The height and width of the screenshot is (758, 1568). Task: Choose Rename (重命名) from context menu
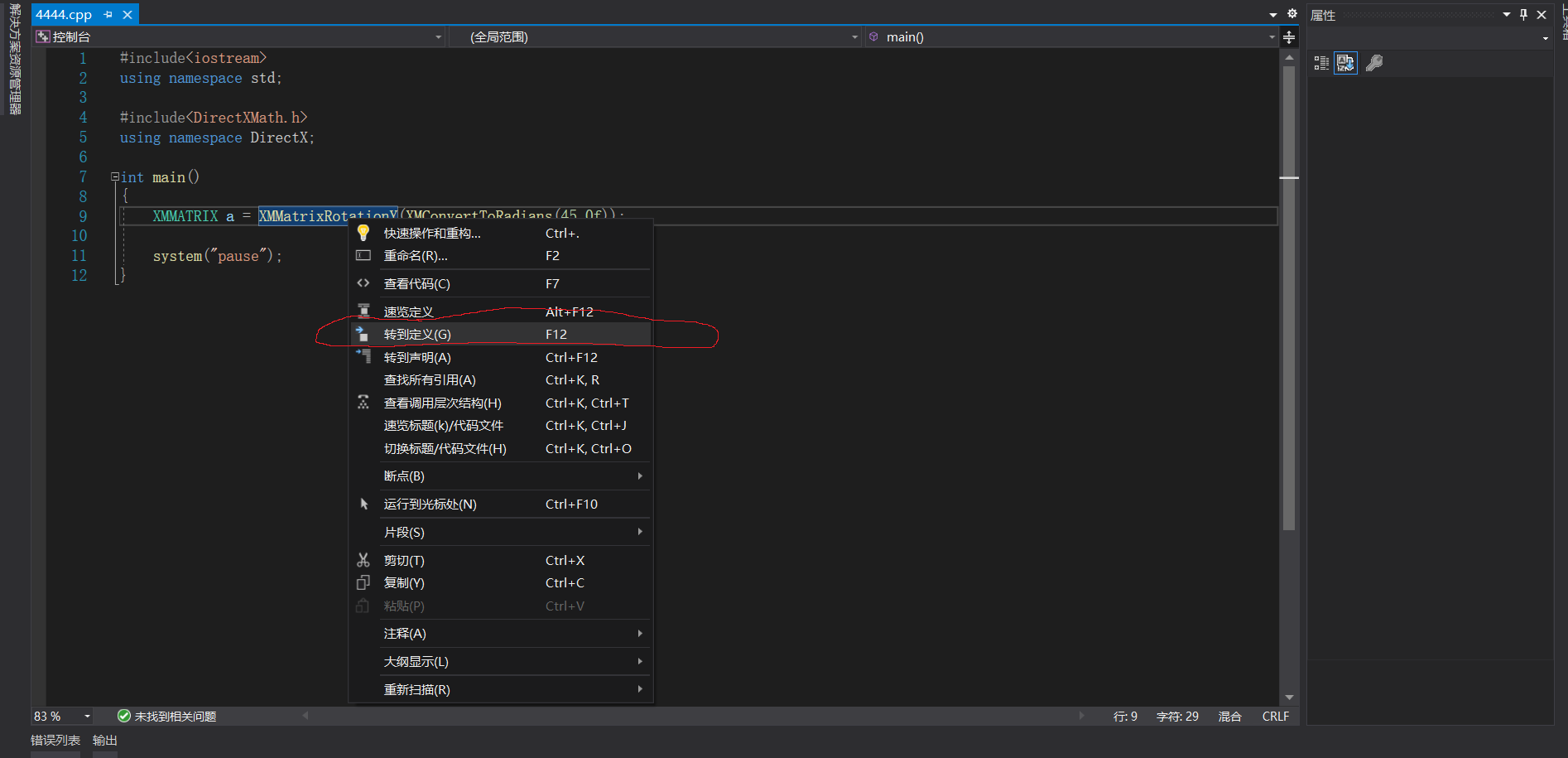(x=501, y=256)
